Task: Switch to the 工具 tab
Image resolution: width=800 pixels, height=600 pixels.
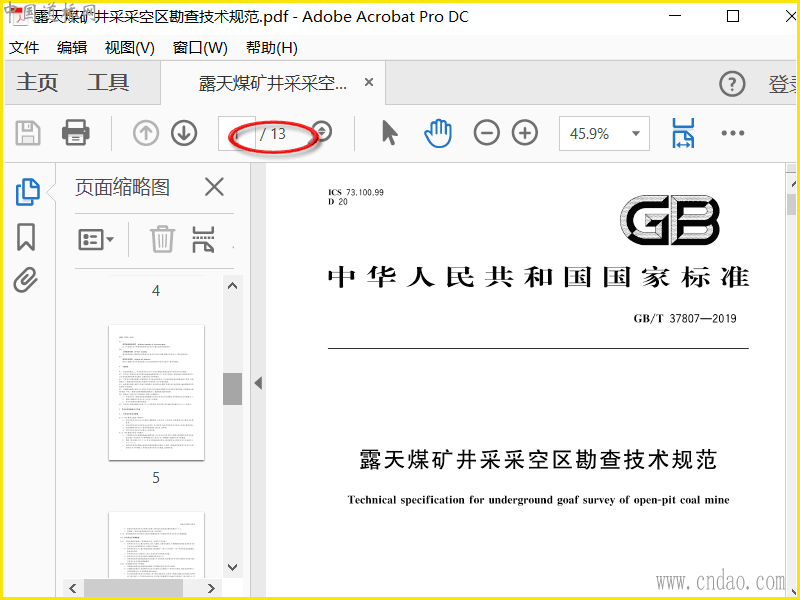Action: pyautogui.click(x=108, y=82)
